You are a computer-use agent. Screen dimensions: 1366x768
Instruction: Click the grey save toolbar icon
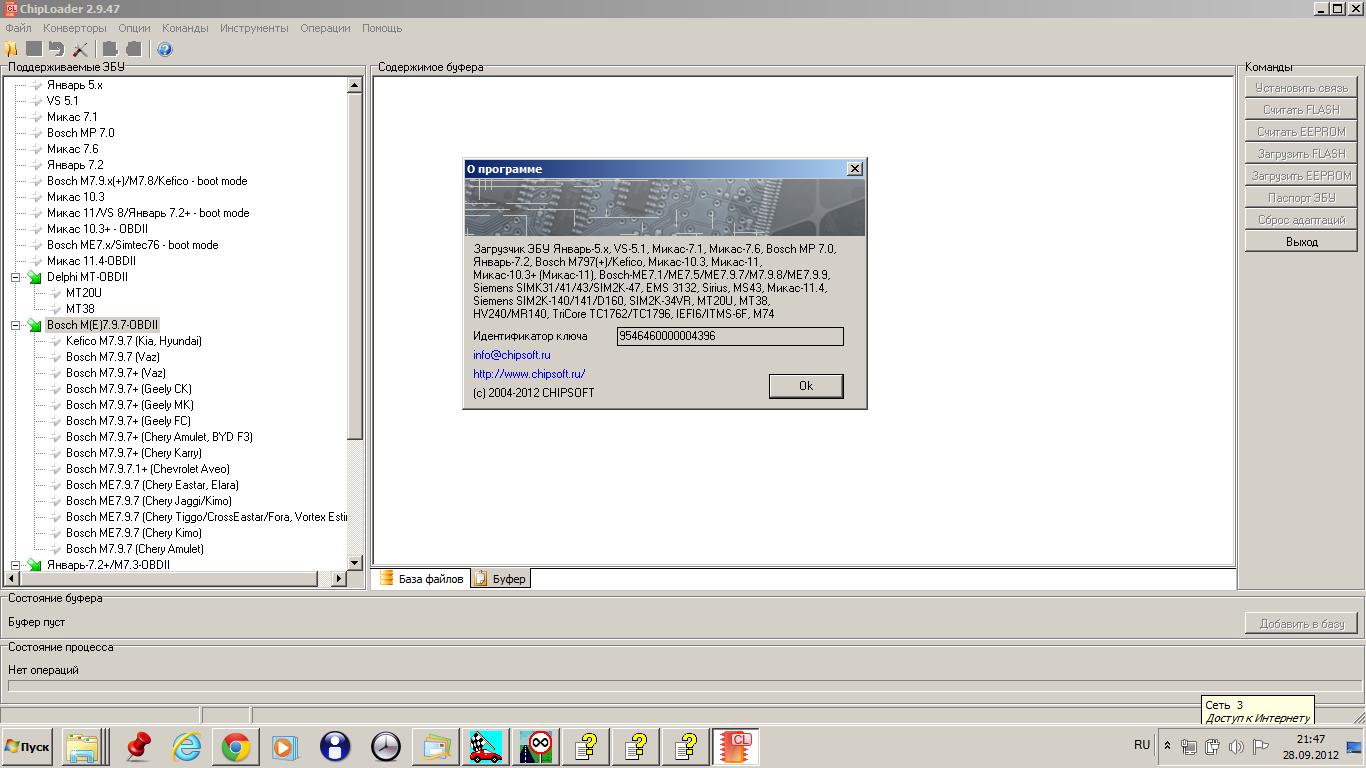click(x=34, y=49)
